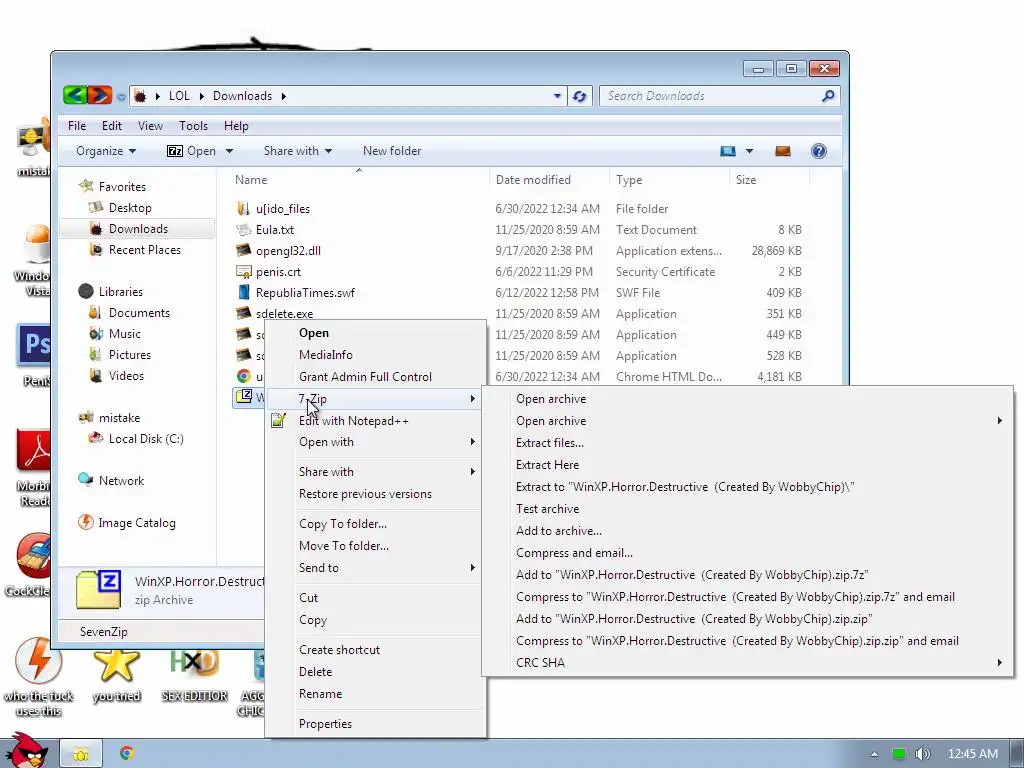
Task: Select Local Disk (C:) in sidebar
Action: pyautogui.click(x=146, y=439)
